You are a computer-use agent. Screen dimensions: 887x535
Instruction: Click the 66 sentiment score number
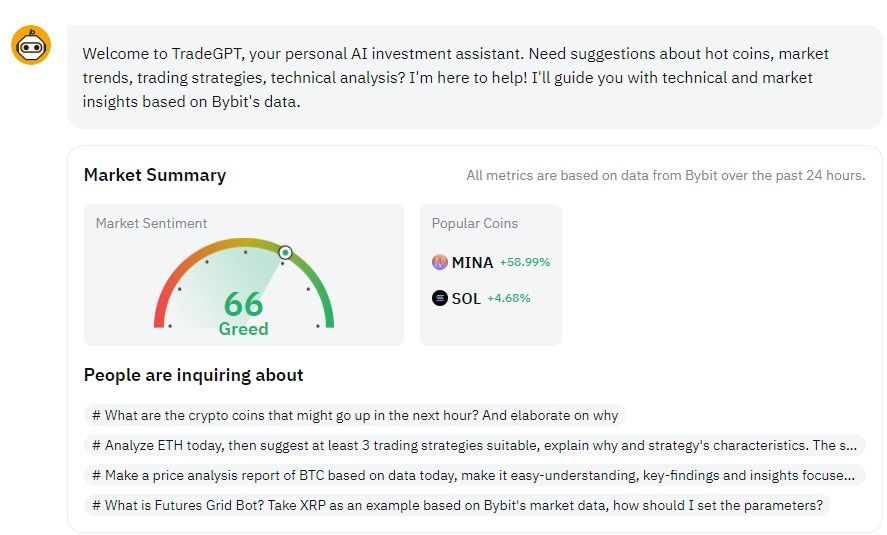coord(243,303)
